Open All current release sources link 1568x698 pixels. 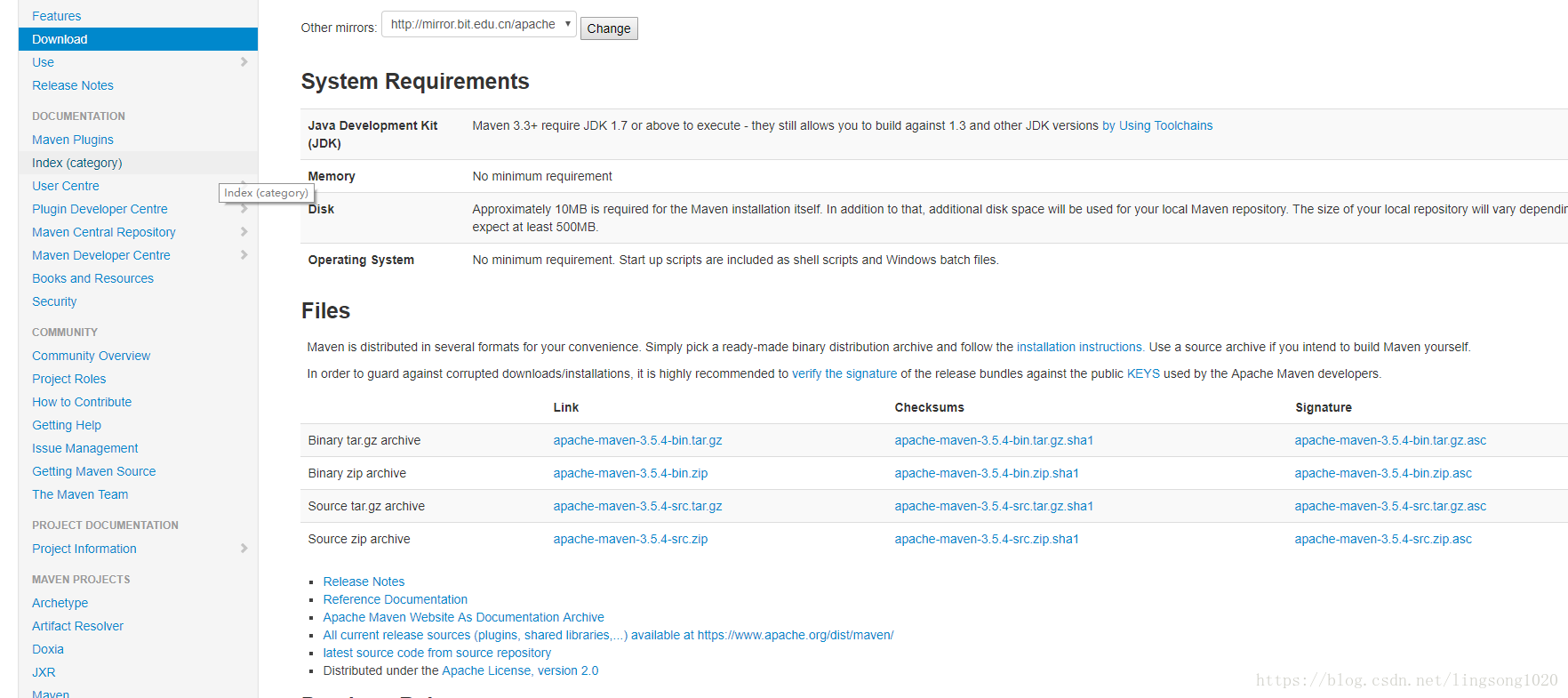click(x=608, y=635)
